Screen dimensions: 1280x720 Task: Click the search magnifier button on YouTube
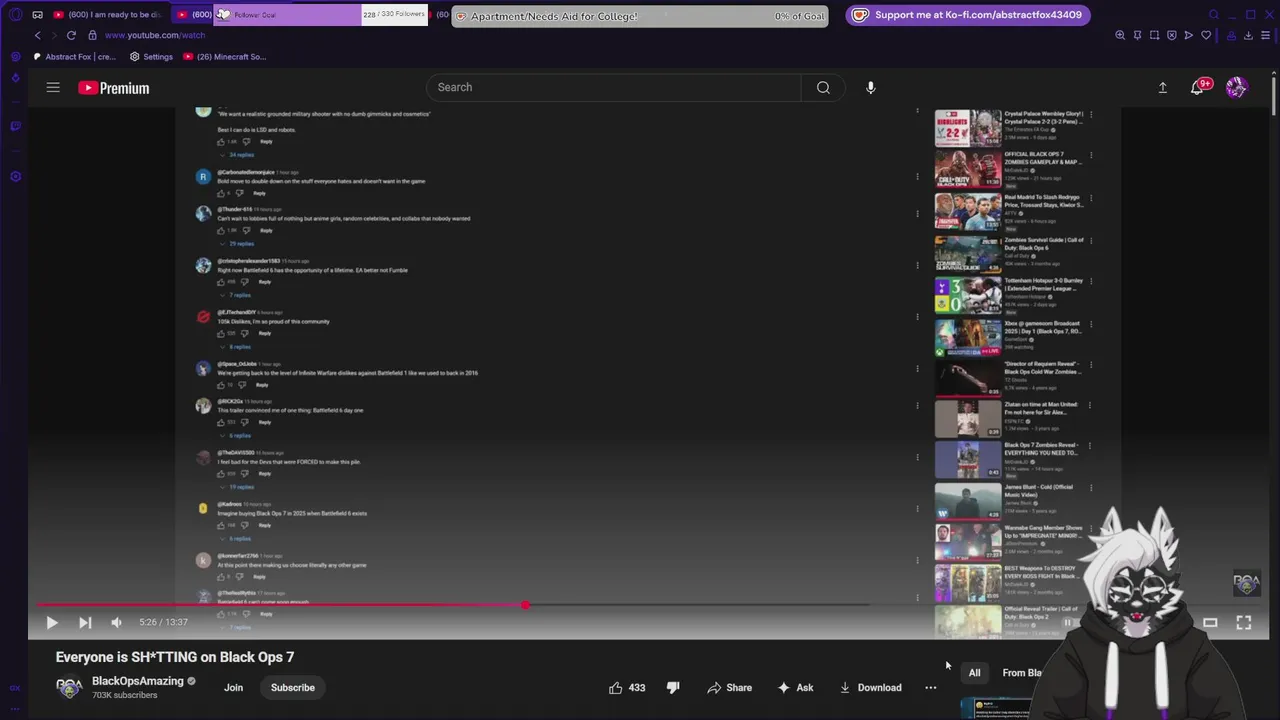point(823,88)
